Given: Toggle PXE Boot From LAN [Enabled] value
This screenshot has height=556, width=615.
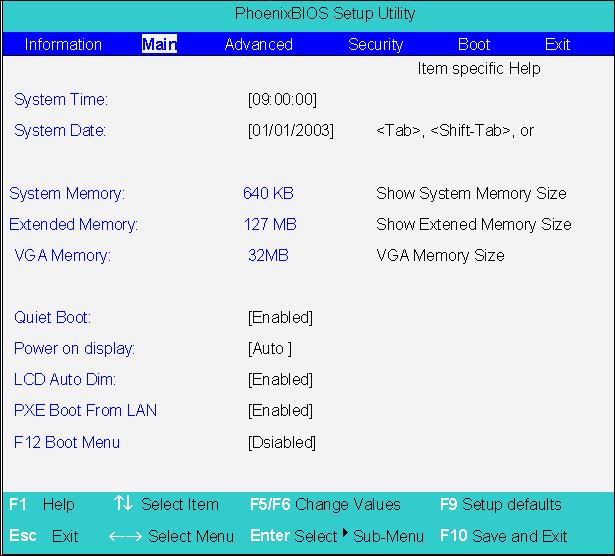Looking at the screenshot, I should [280, 410].
